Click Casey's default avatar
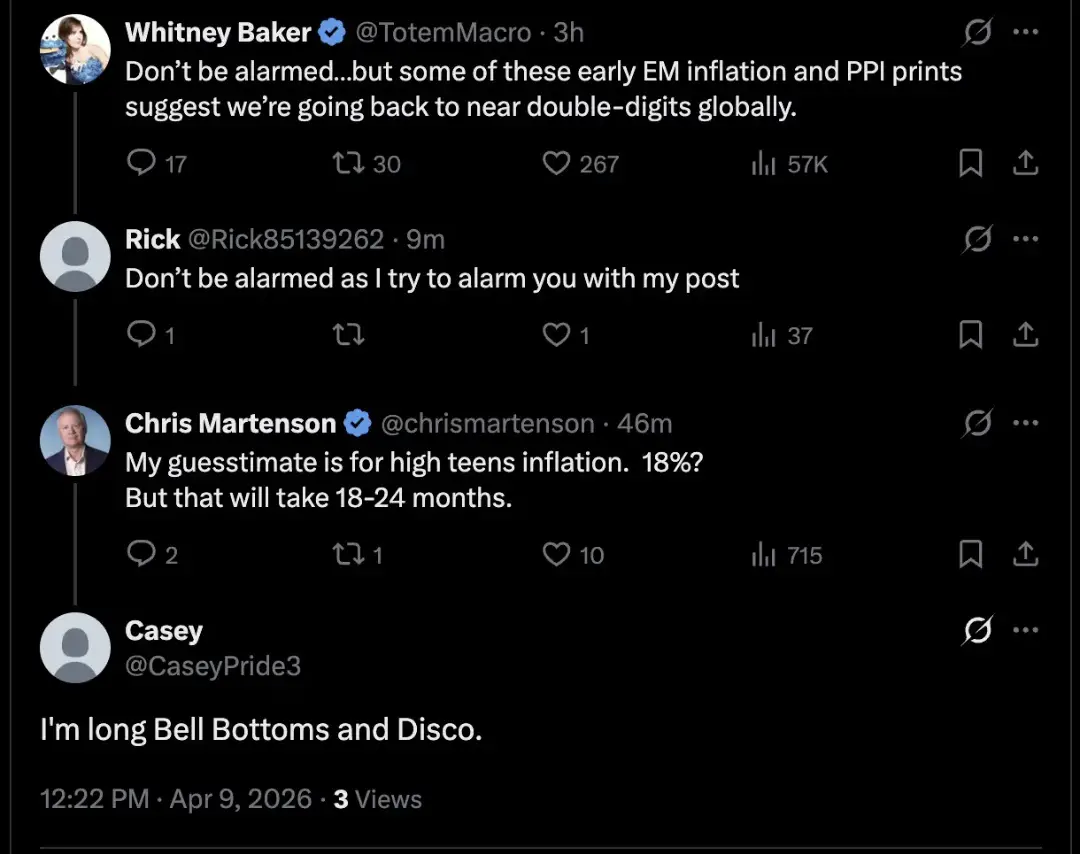The height and width of the screenshot is (854, 1080). point(75,647)
